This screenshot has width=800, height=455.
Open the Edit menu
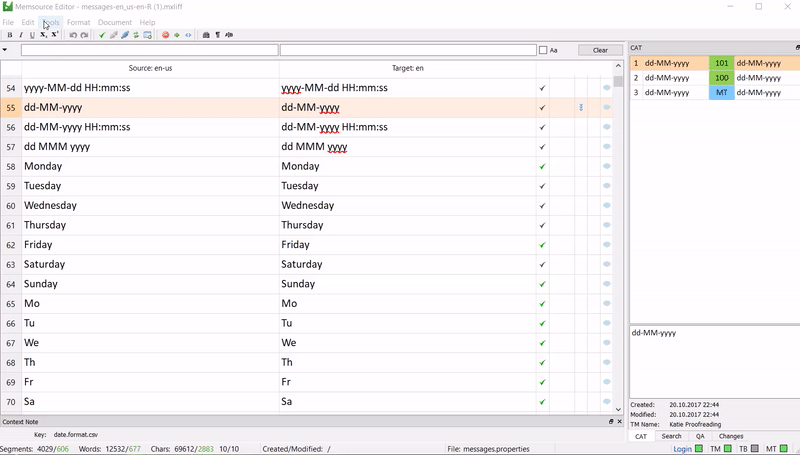pyautogui.click(x=28, y=22)
